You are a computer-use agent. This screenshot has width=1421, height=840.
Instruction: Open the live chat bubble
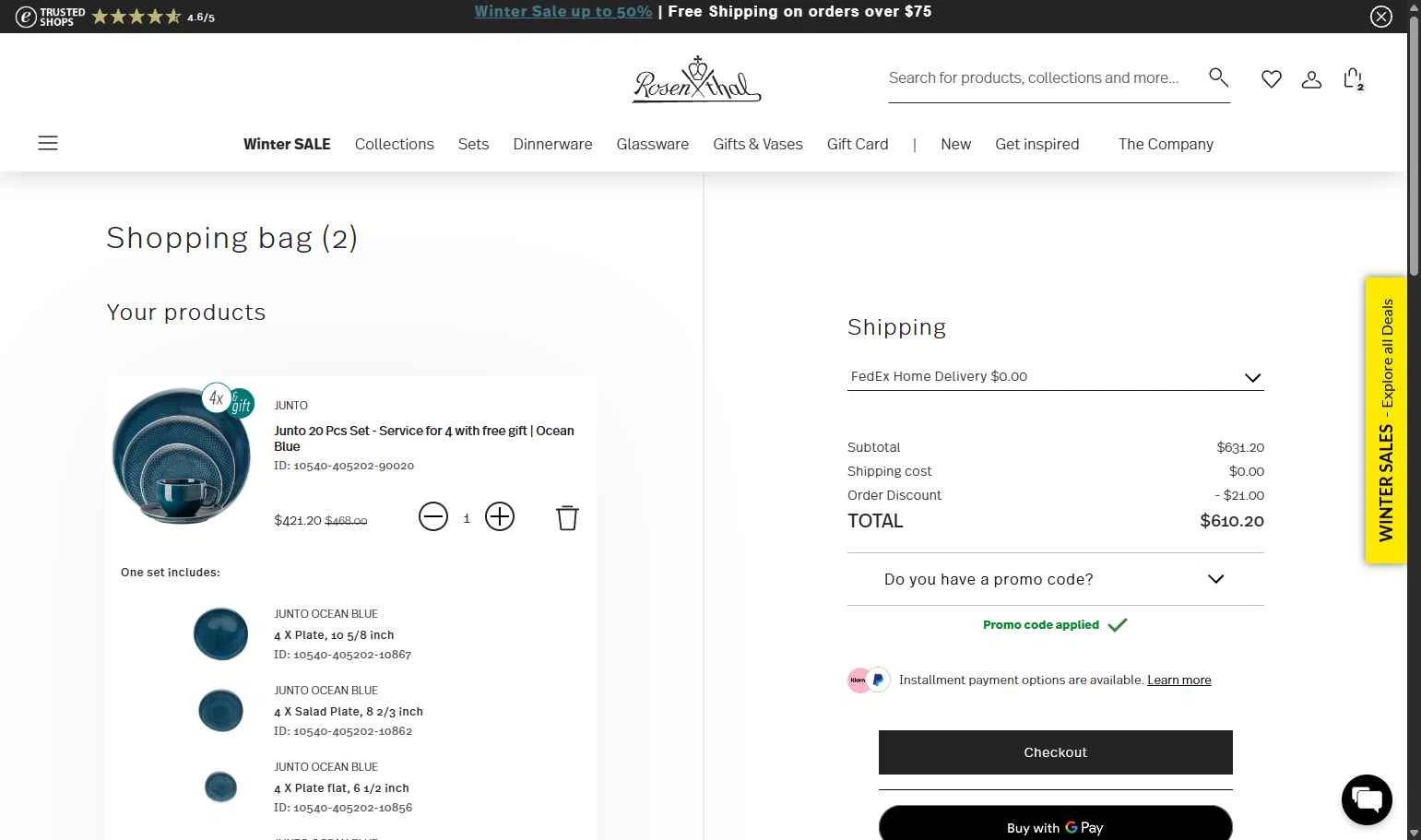(1367, 799)
